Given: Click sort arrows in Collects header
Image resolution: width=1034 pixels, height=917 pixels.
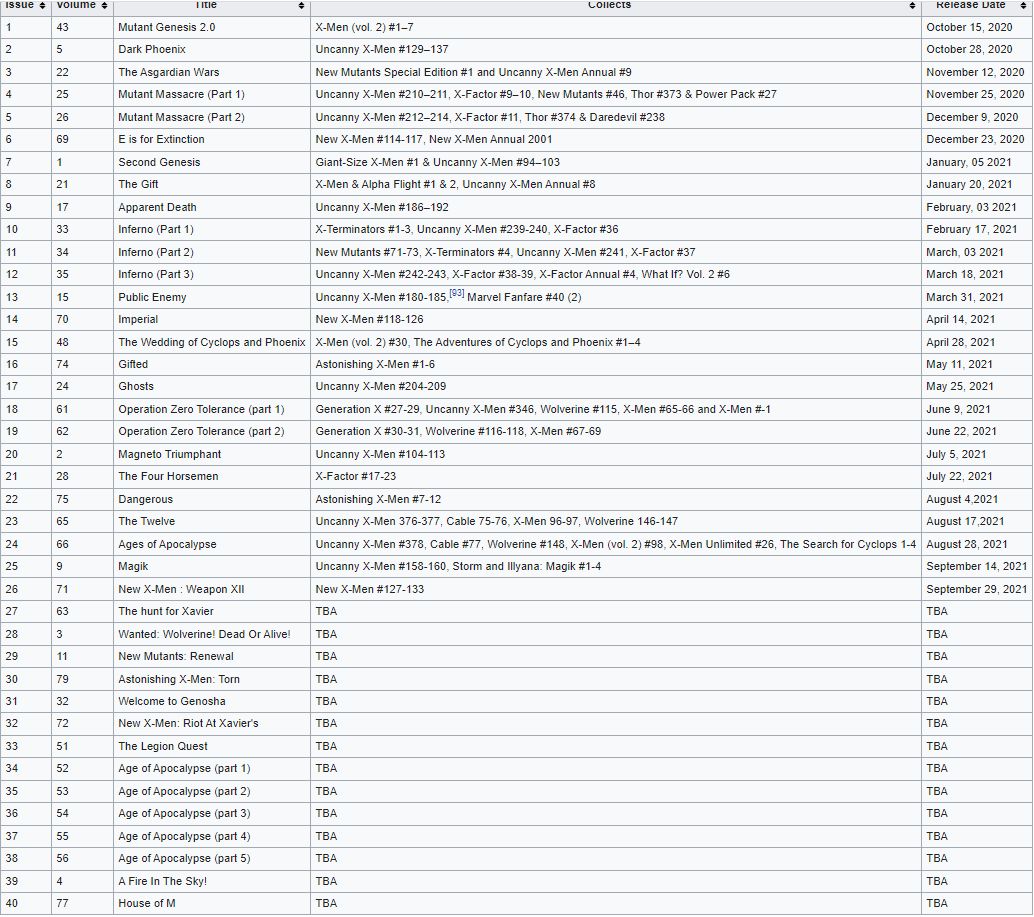Looking at the screenshot, I should point(912,6).
